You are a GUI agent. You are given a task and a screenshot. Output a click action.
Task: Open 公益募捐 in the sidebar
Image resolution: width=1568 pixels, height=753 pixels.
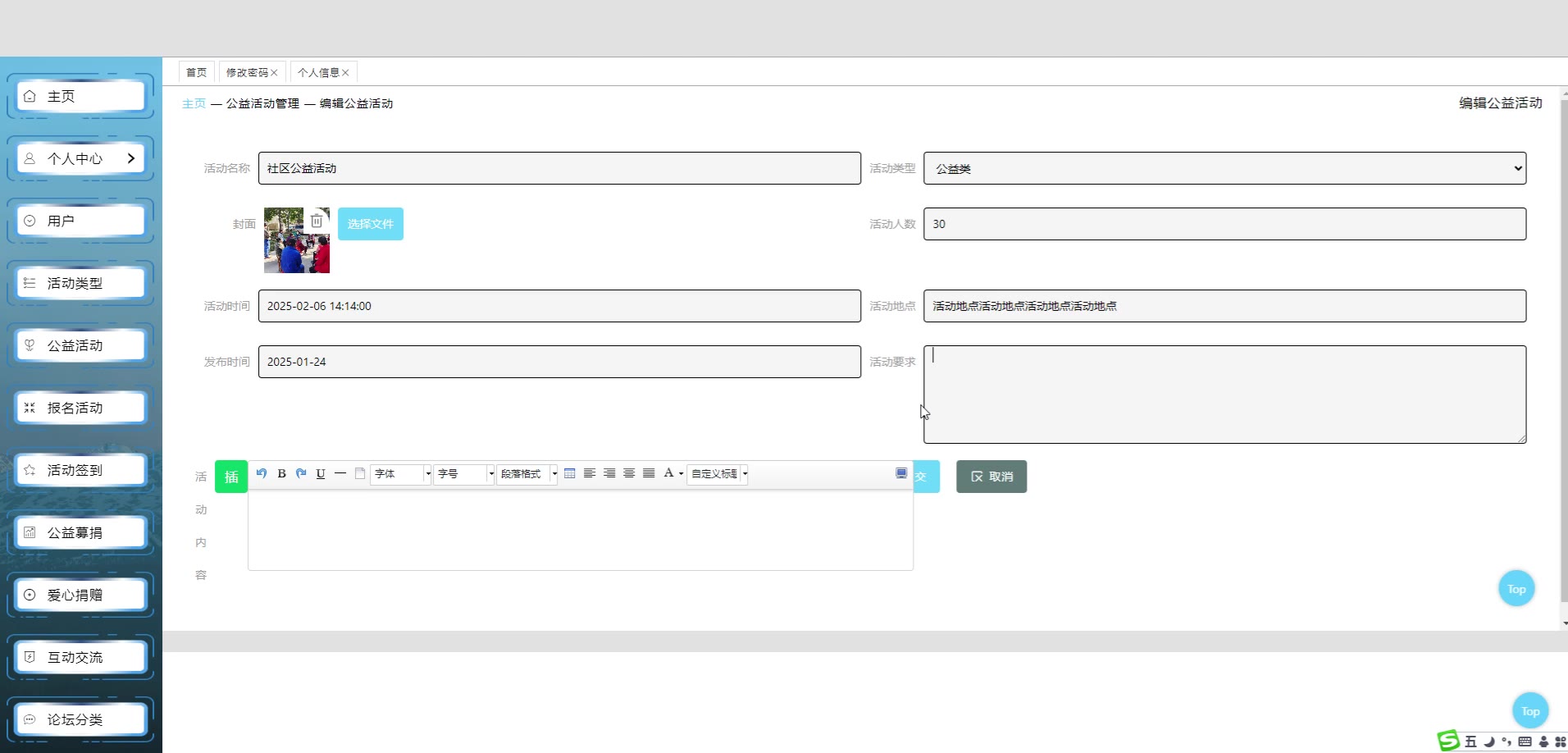click(80, 532)
